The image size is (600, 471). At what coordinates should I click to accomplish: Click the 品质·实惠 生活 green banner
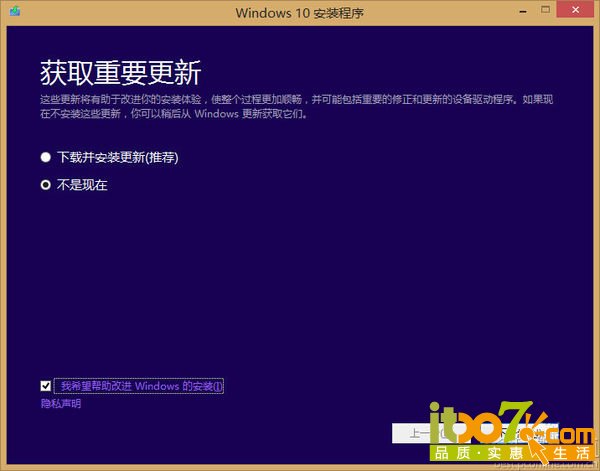[512, 453]
